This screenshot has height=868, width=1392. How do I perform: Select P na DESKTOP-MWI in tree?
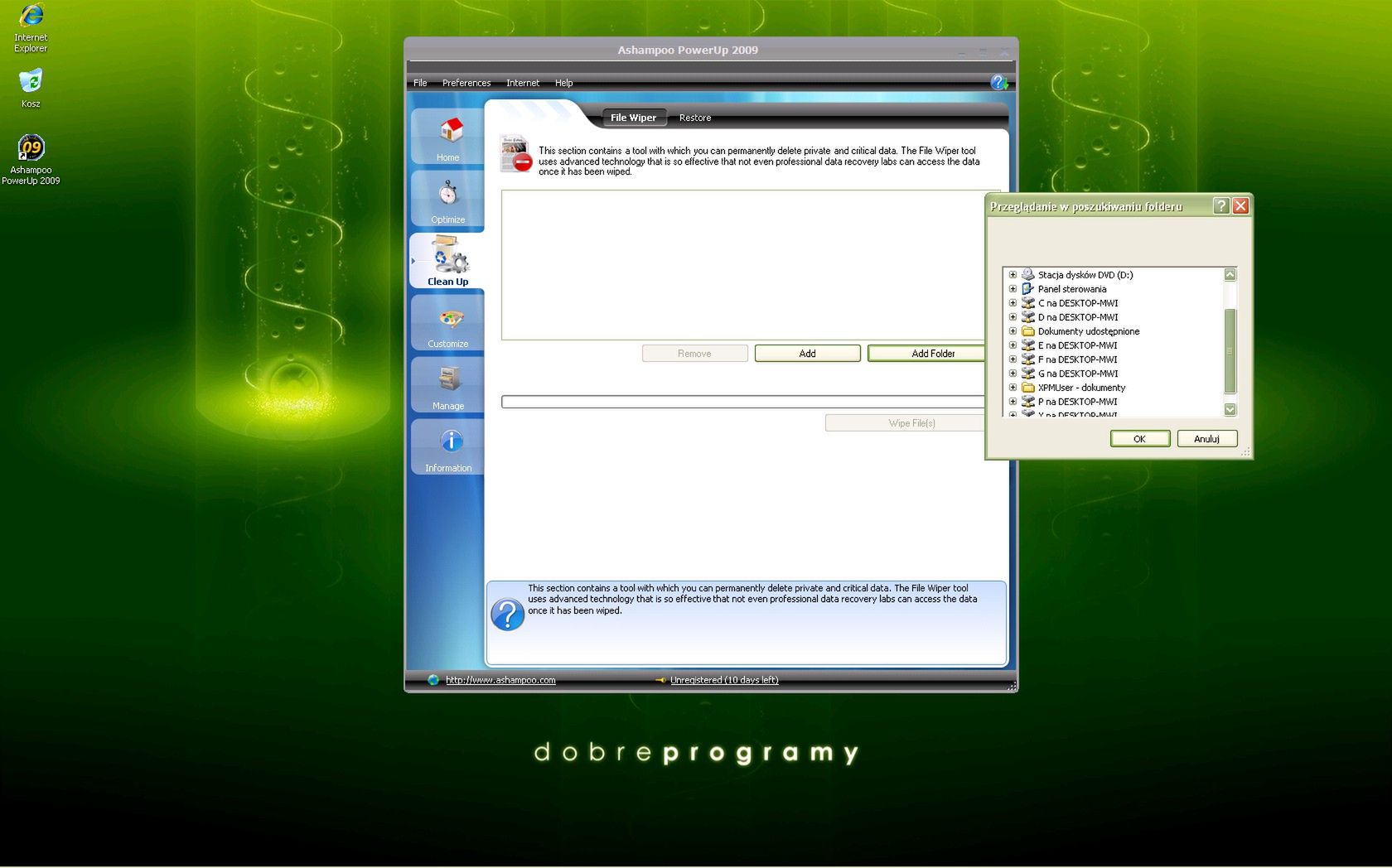point(1077,402)
